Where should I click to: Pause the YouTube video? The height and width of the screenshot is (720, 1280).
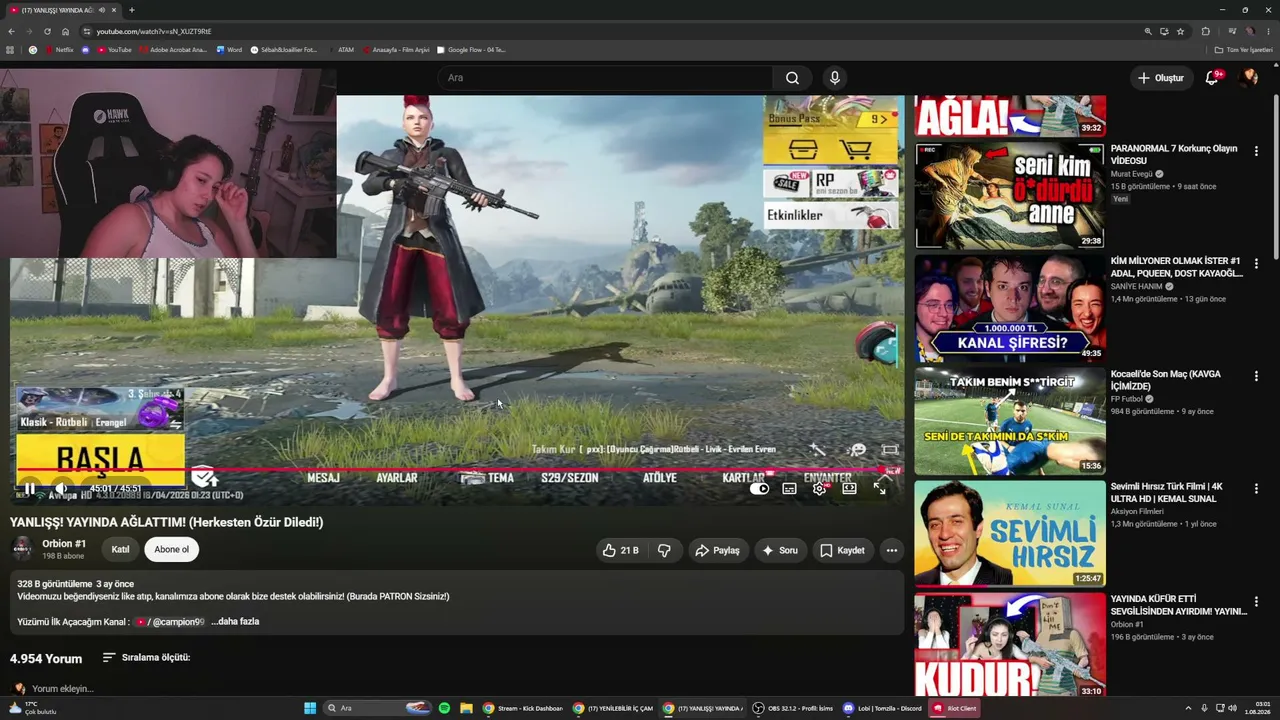(x=29, y=489)
